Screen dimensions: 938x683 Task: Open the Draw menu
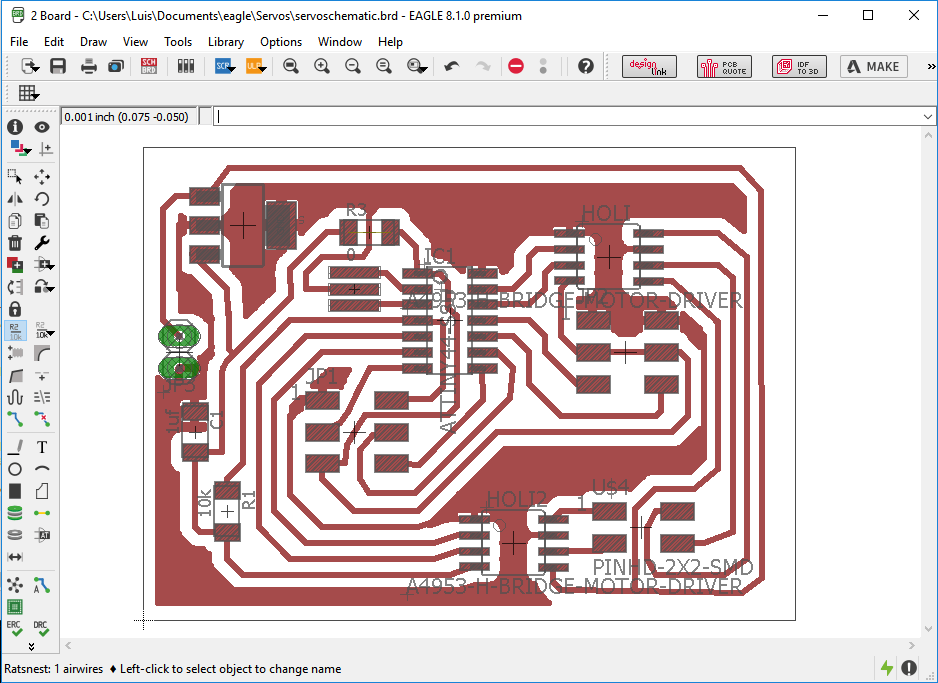coord(93,42)
